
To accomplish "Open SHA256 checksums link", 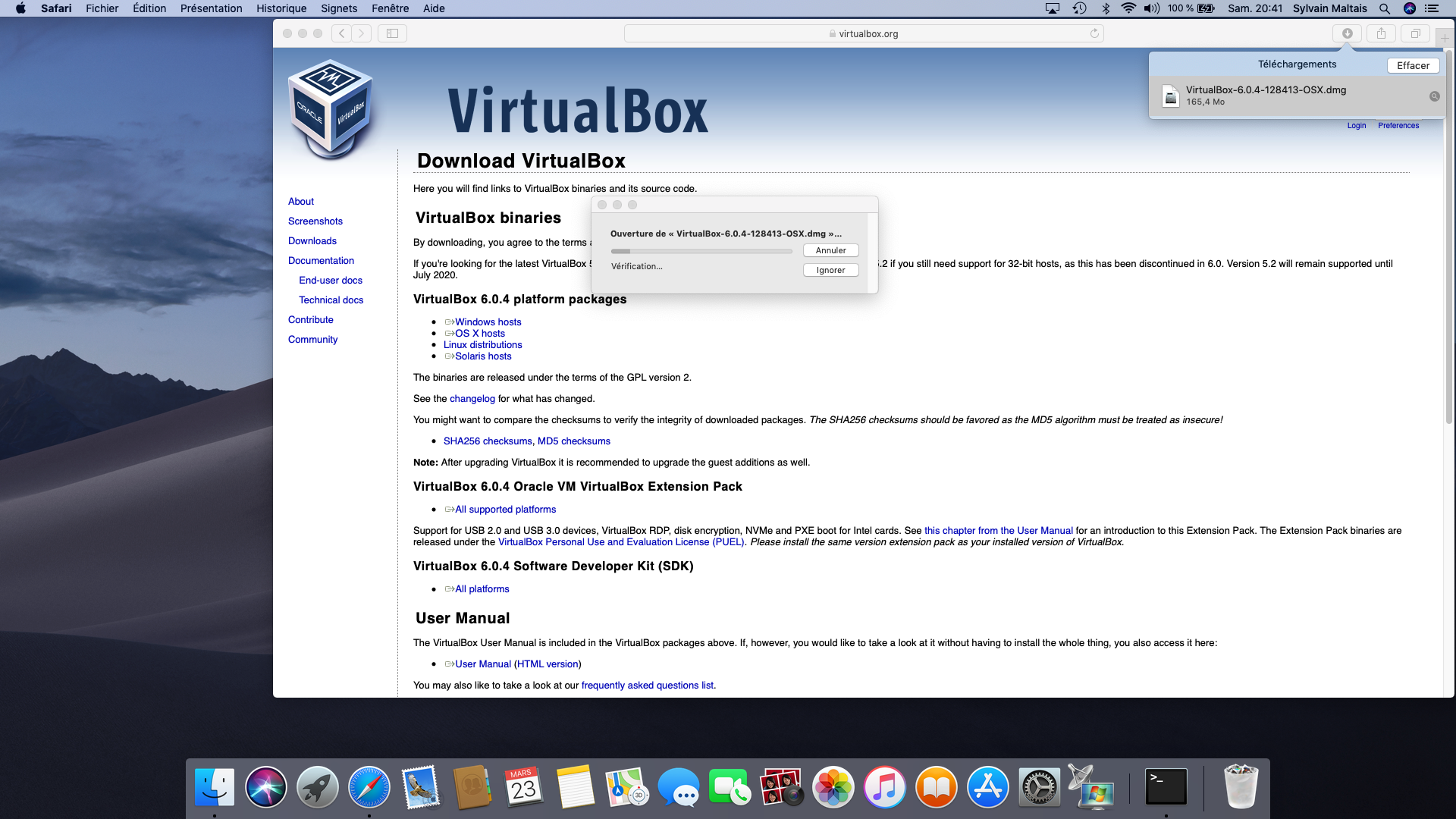I will 488,441.
